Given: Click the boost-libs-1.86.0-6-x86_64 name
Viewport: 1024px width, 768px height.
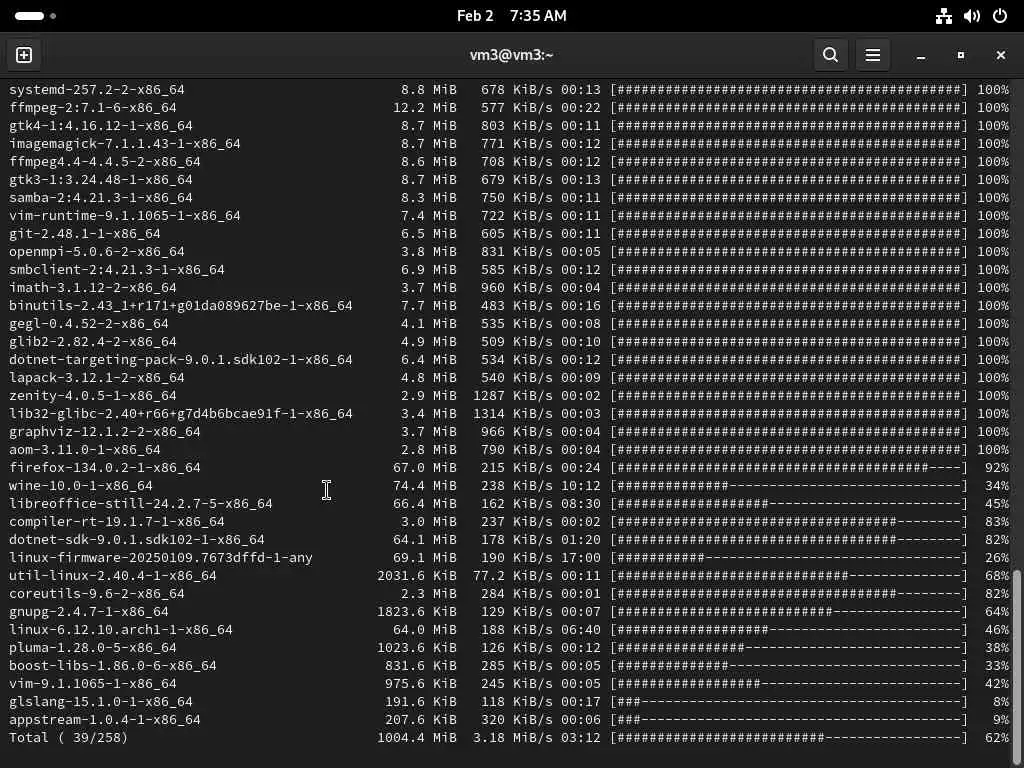Looking at the screenshot, I should coord(113,665).
